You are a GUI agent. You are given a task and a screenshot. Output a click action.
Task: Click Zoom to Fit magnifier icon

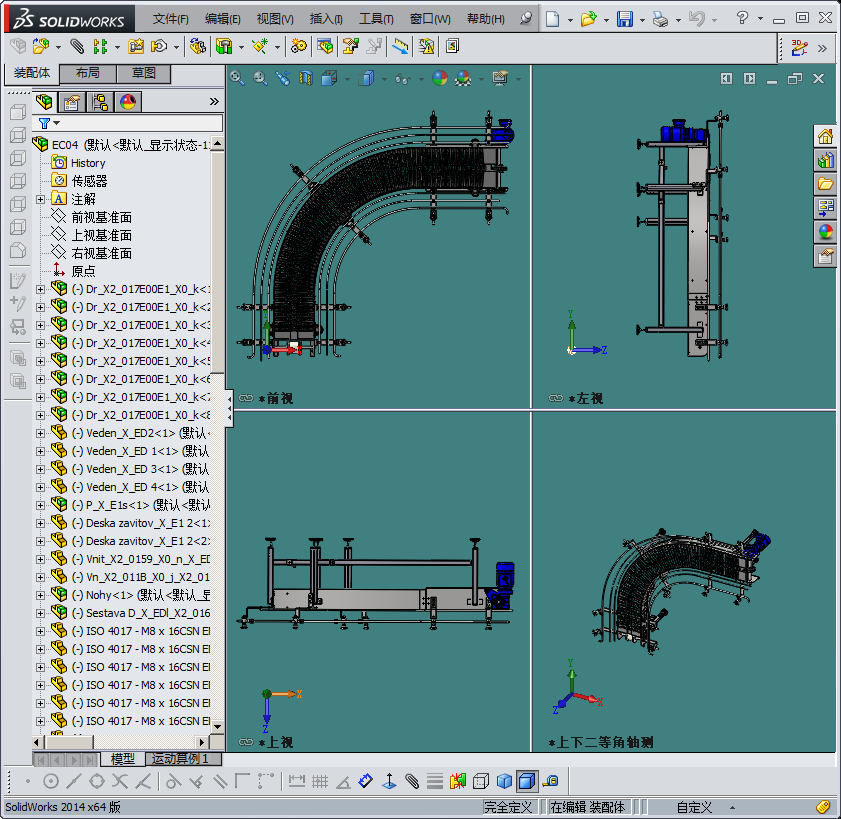237,78
